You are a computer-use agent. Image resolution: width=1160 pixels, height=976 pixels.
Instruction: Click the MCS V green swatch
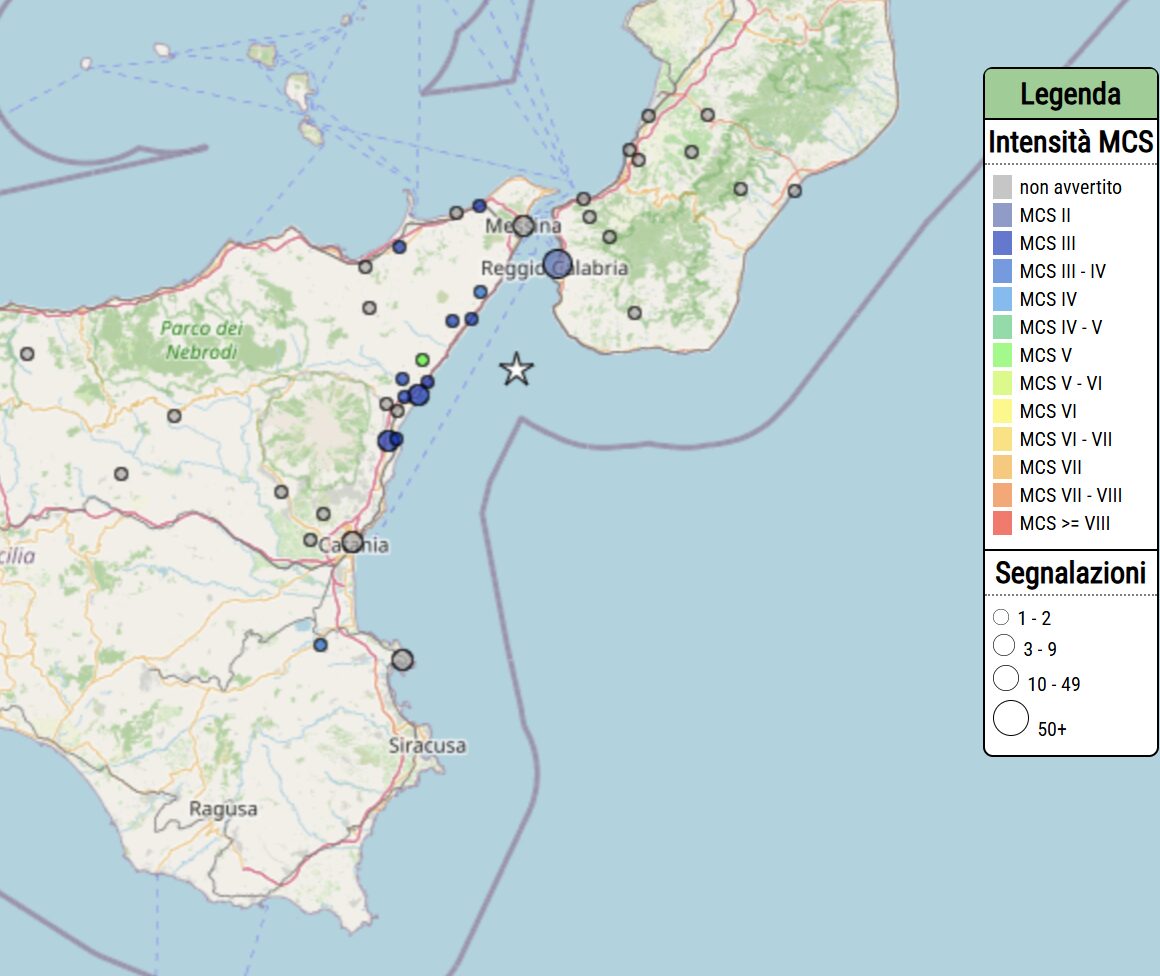tap(1002, 355)
